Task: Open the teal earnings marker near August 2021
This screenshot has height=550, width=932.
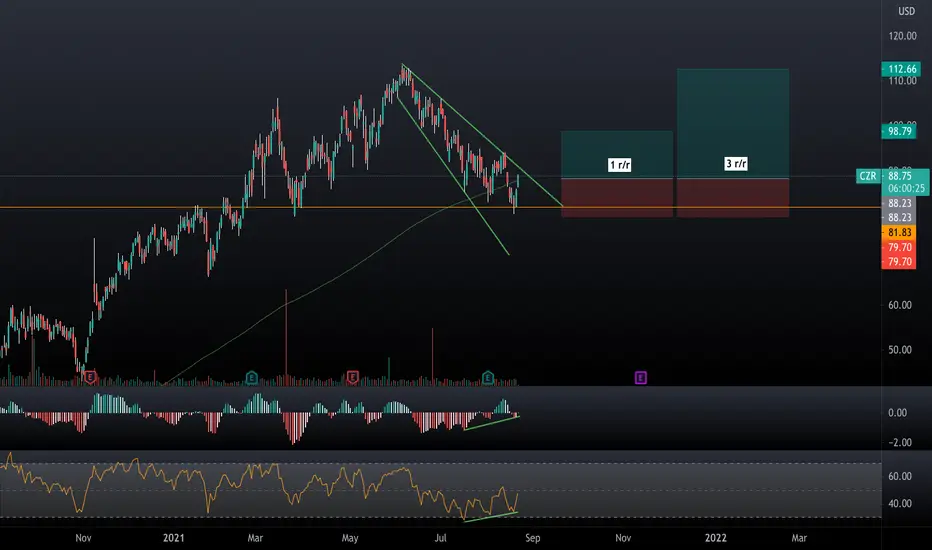Action: pyautogui.click(x=488, y=377)
